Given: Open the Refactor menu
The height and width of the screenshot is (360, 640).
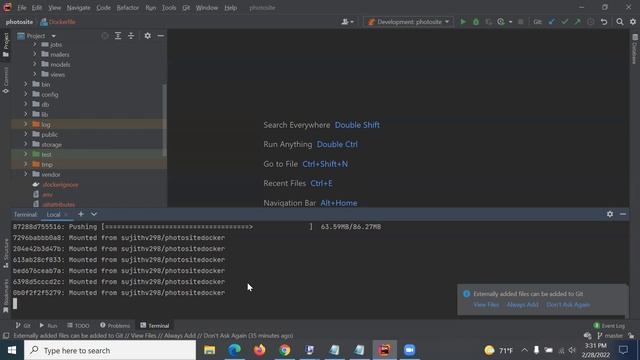Looking at the screenshot, I should pos(128,8).
